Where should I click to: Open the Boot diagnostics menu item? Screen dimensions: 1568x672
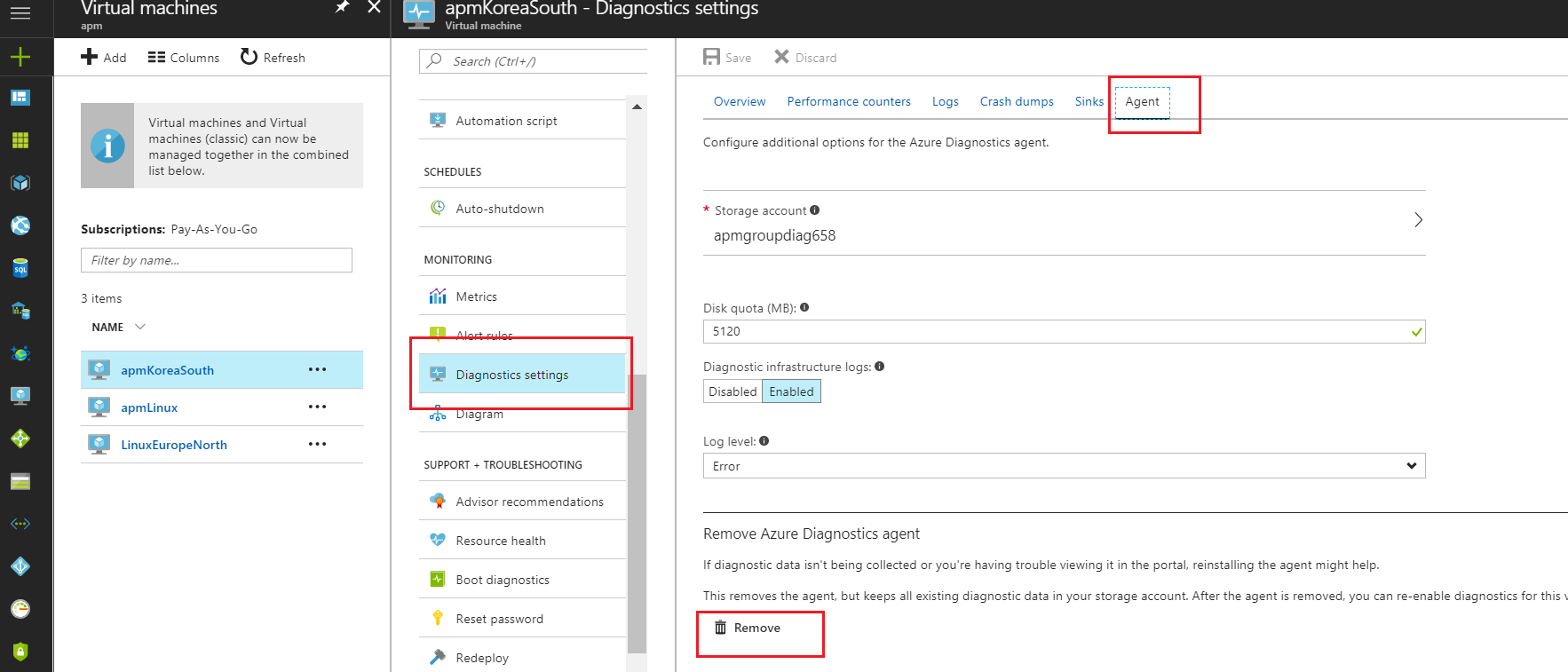pyautogui.click(x=503, y=580)
